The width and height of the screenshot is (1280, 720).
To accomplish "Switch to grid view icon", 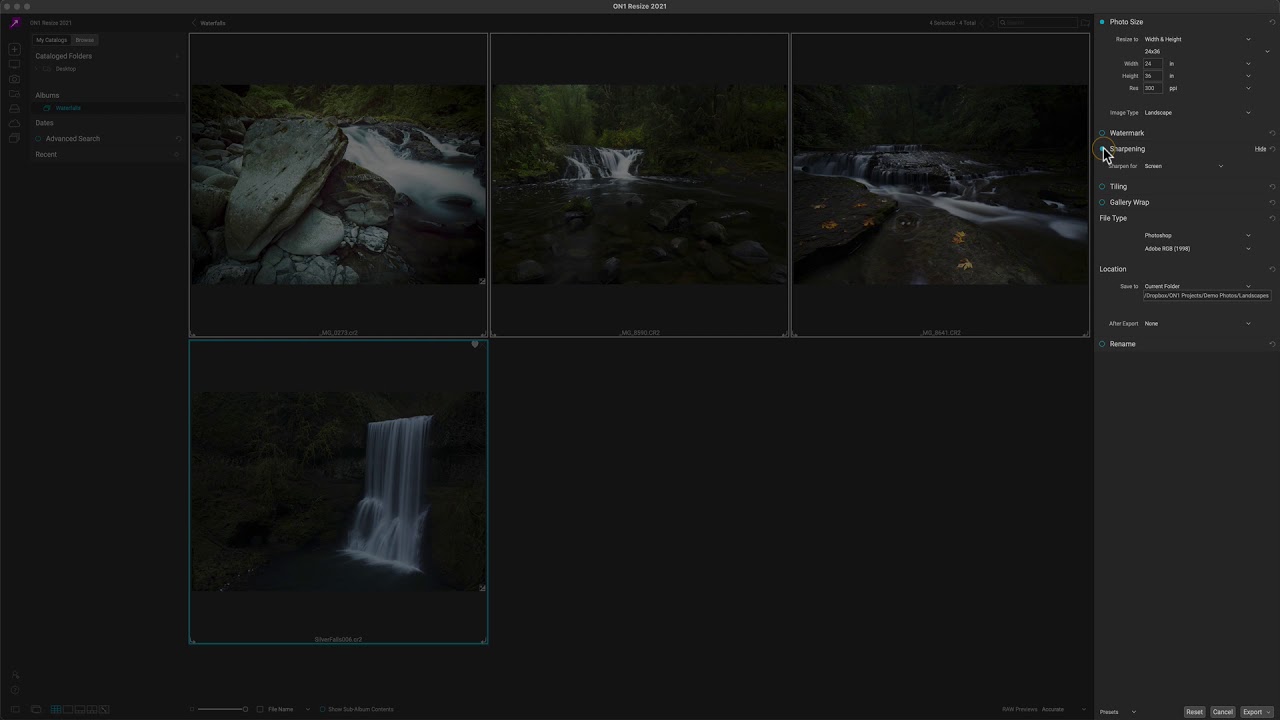I will point(56,709).
